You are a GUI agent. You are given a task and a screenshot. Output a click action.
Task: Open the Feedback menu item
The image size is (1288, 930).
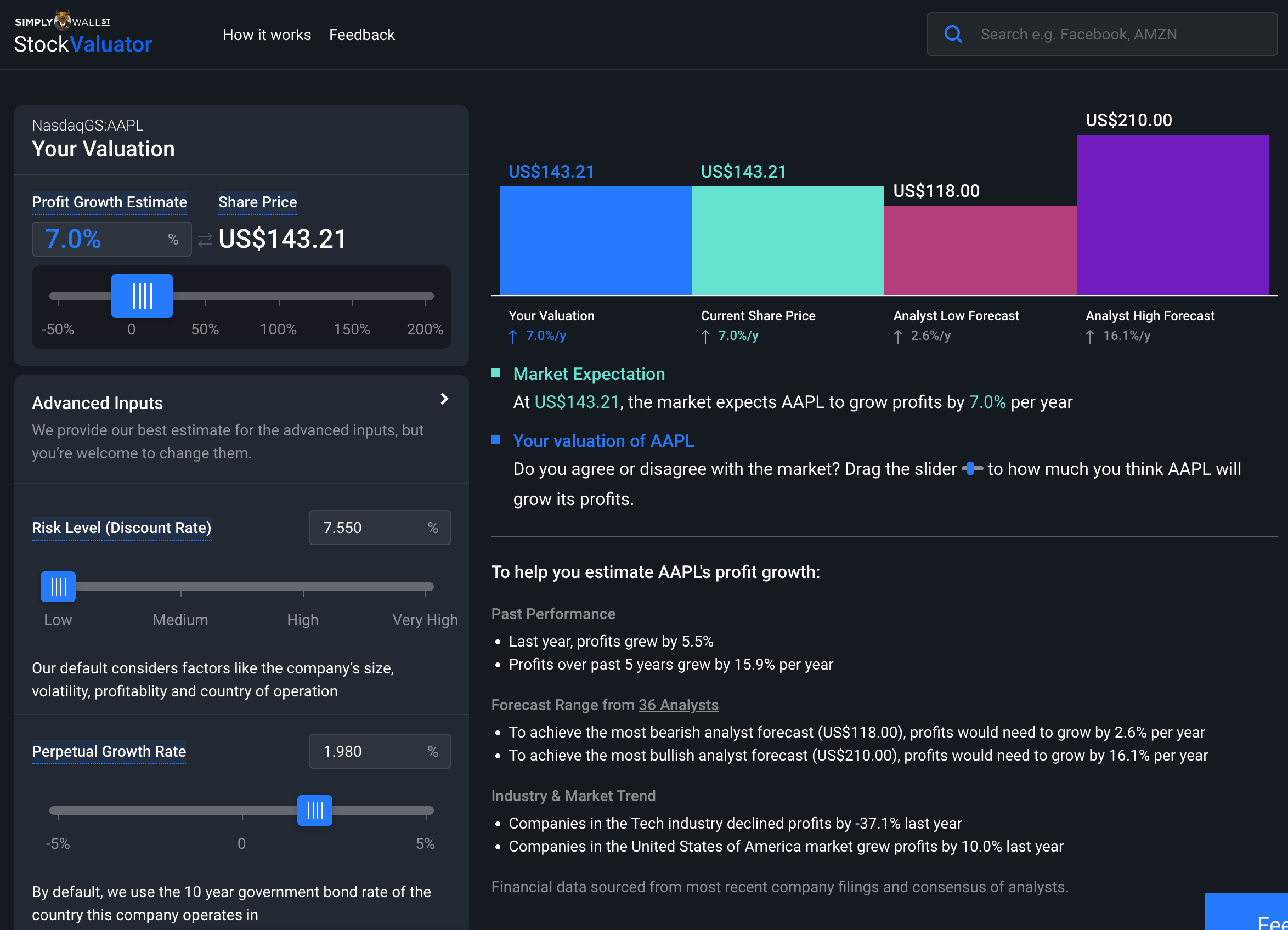361,35
